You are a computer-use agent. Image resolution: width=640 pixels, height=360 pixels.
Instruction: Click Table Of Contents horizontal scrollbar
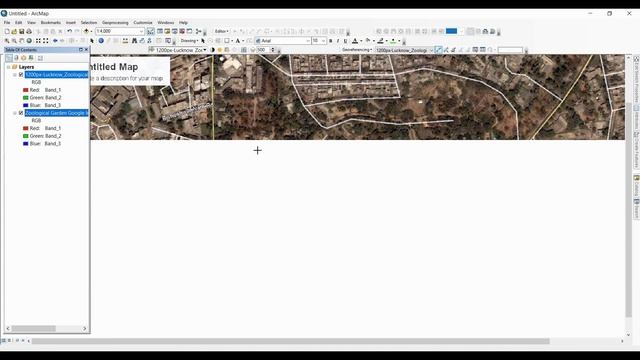coord(33,329)
